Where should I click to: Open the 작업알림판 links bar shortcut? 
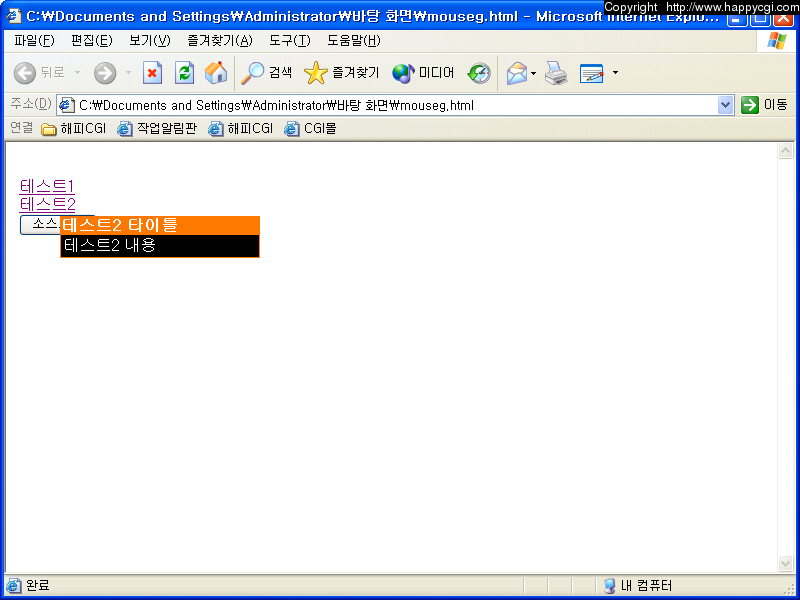click(x=157, y=129)
